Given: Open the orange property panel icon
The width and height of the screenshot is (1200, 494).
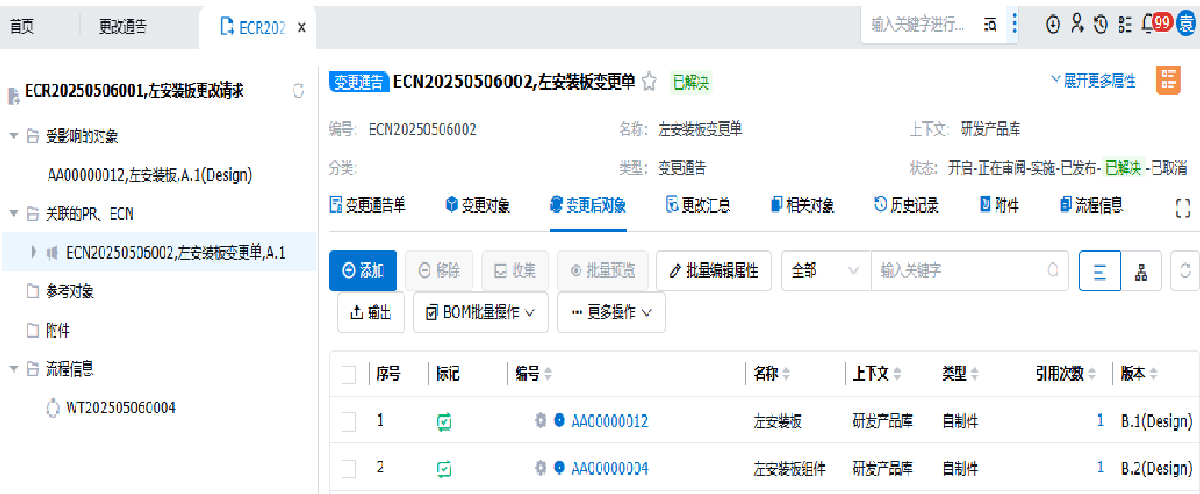Looking at the screenshot, I should 1167,82.
